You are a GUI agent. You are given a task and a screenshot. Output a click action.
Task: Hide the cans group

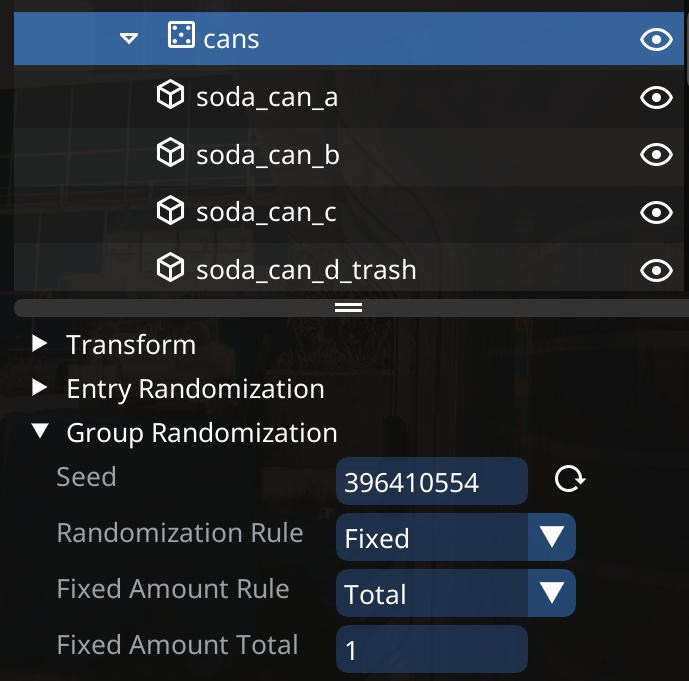tap(655, 39)
